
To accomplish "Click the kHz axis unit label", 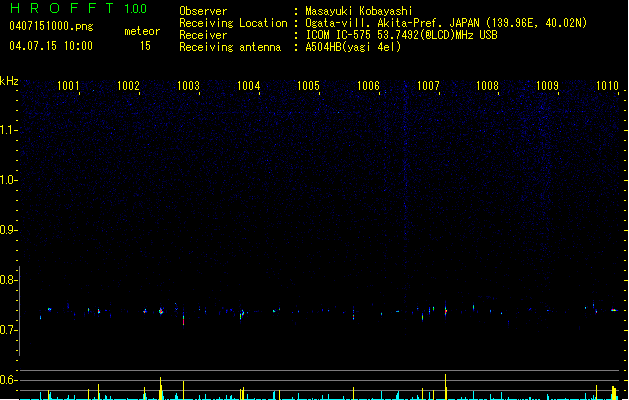I will coord(9,81).
